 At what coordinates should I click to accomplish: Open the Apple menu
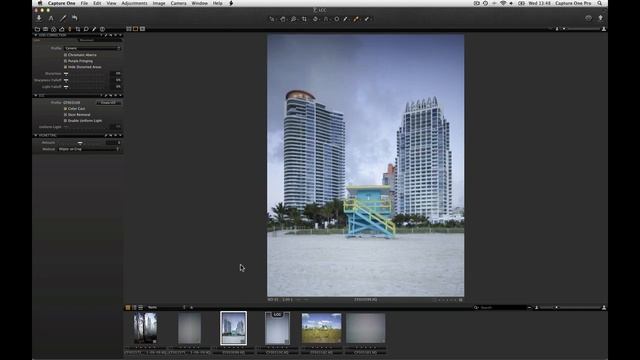tap(40, 3)
